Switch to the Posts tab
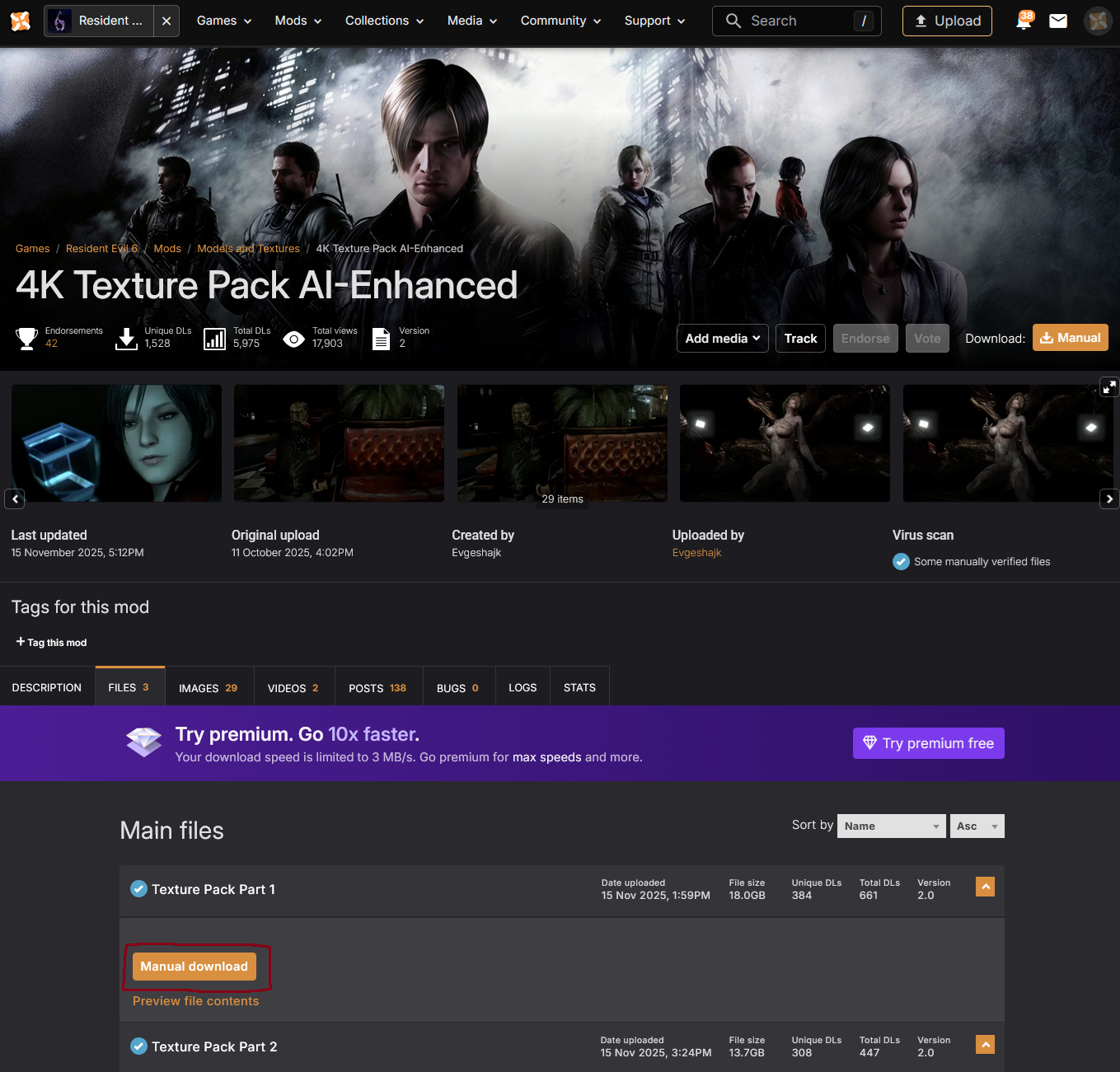This screenshot has height=1072, width=1120. click(377, 688)
